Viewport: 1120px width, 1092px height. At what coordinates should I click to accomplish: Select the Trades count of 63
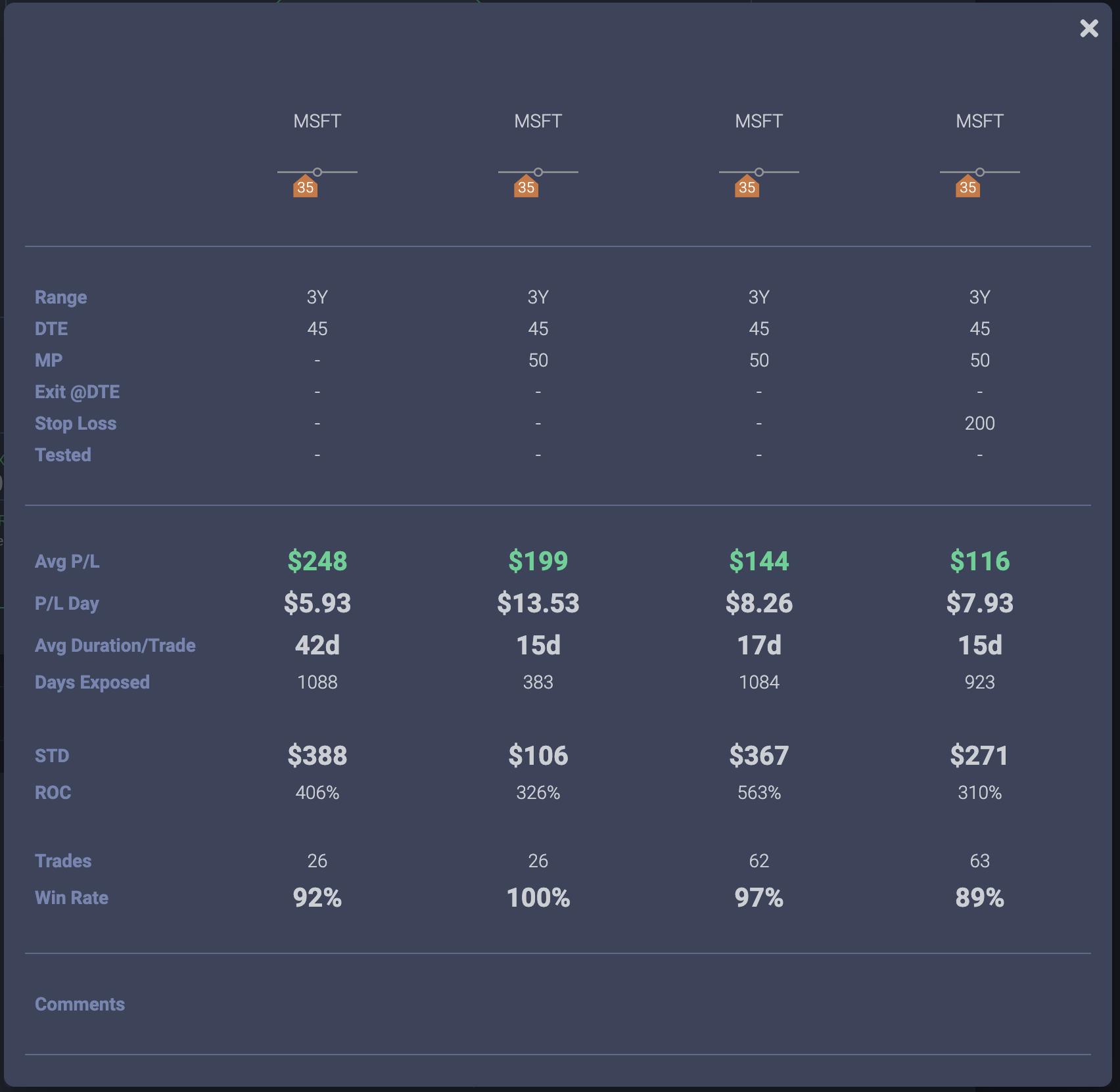tap(979, 861)
